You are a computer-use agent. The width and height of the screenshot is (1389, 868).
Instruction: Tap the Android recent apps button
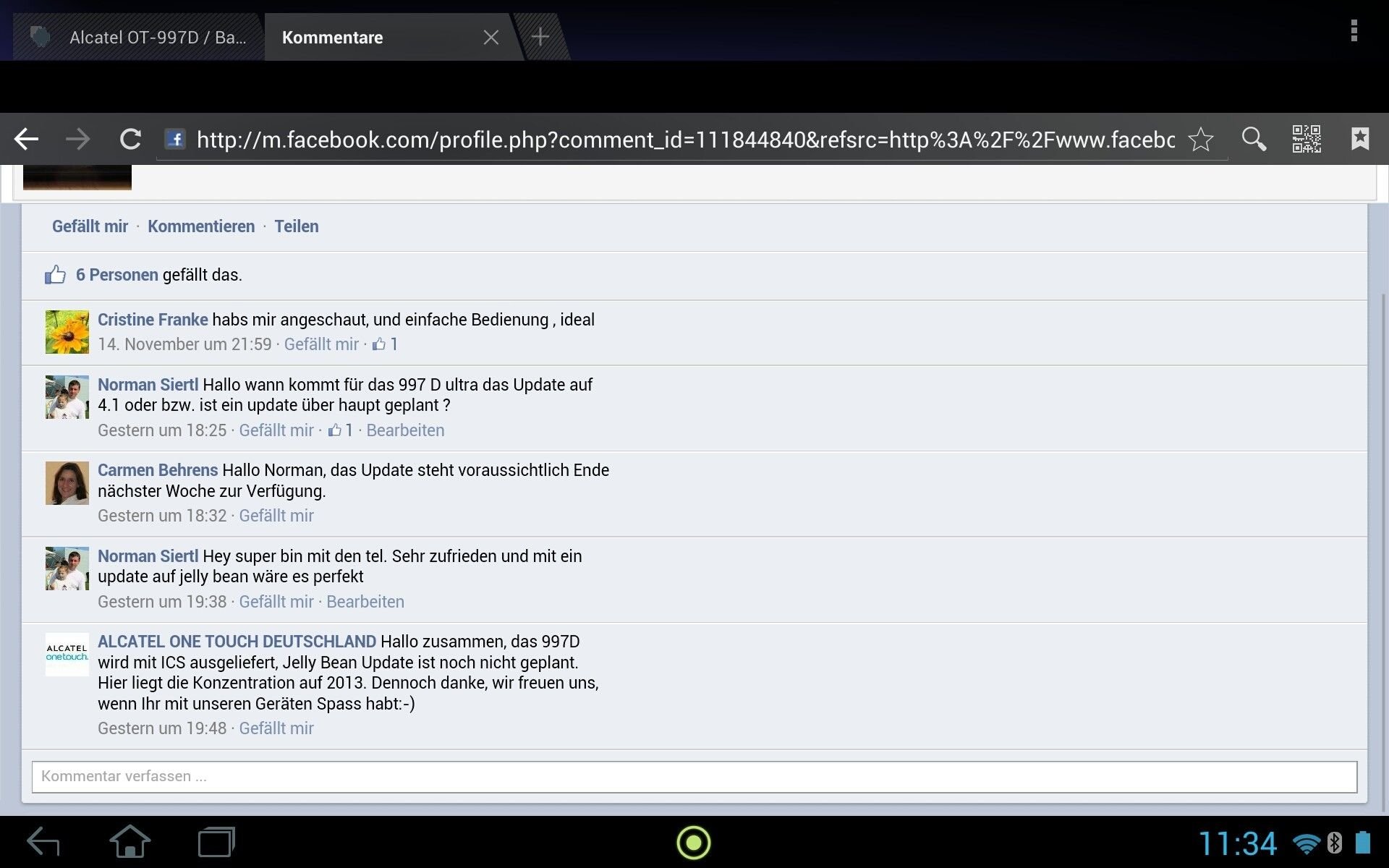(216, 842)
